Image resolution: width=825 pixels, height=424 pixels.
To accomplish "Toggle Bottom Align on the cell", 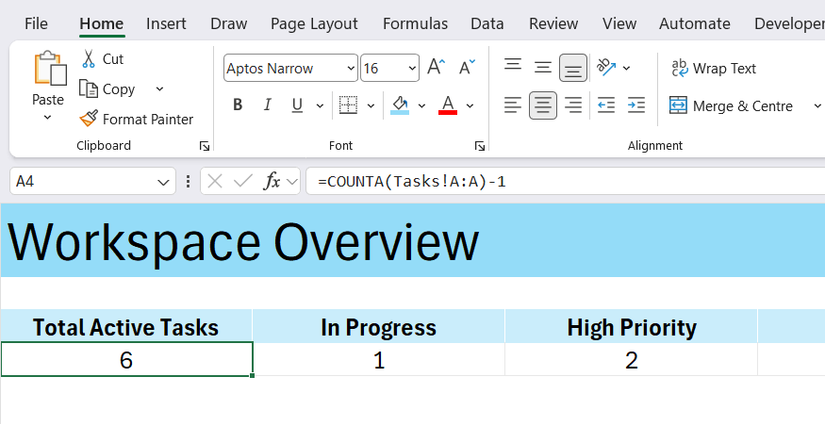I will (573, 68).
